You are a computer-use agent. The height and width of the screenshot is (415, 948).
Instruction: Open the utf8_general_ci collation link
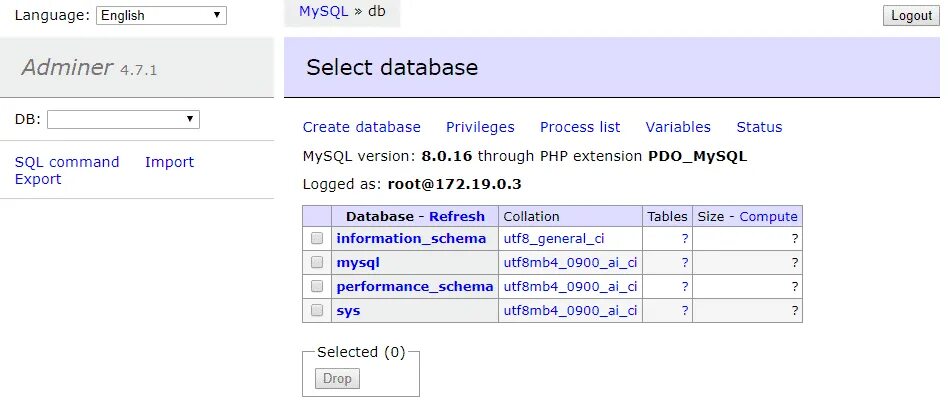click(x=553, y=238)
